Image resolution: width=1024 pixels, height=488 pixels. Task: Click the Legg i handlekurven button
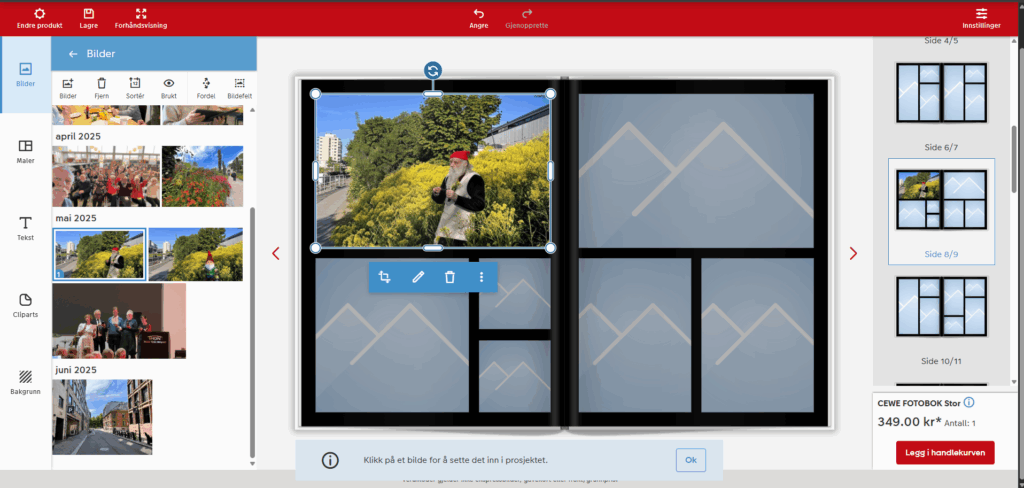point(945,453)
